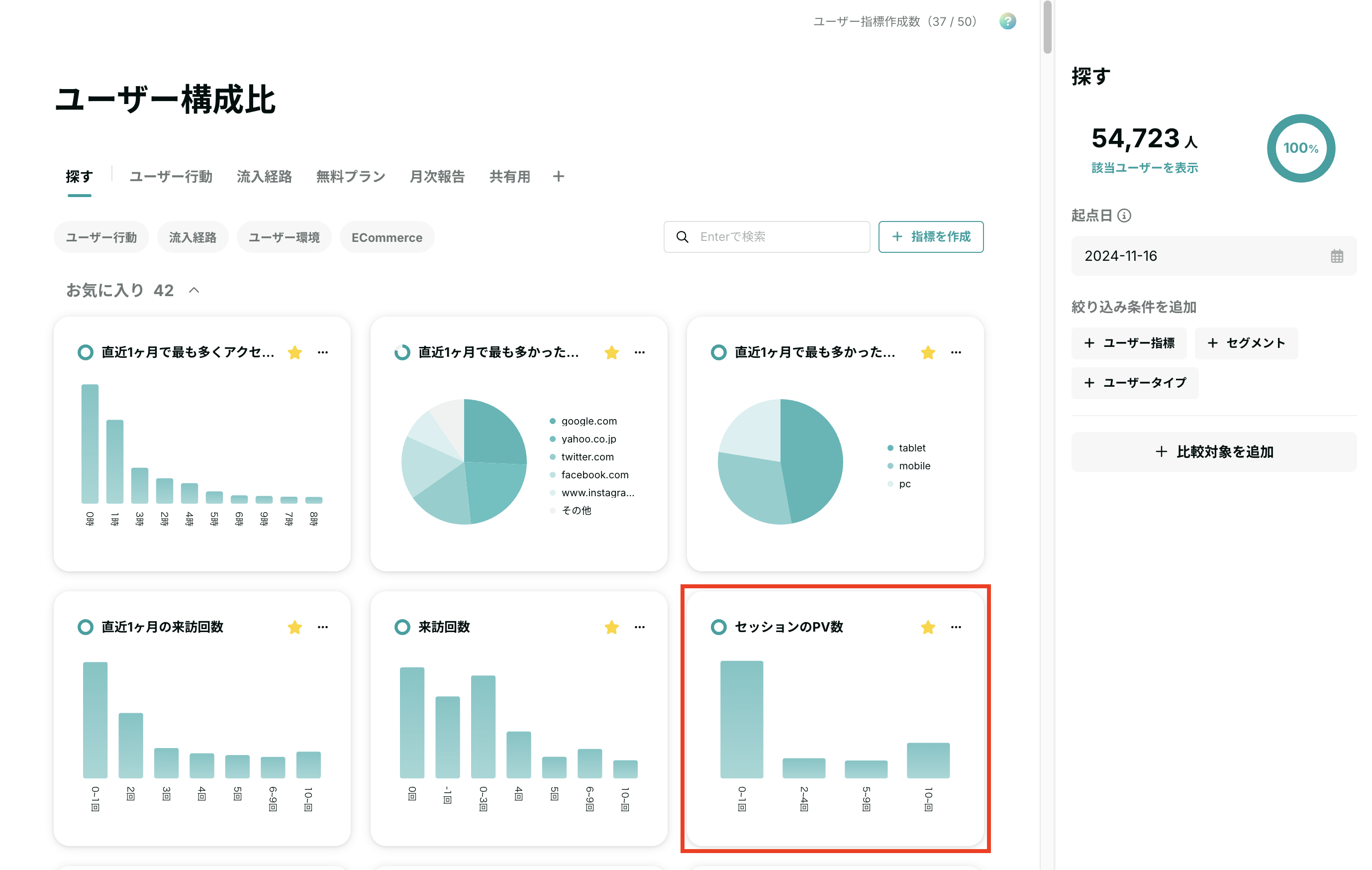The height and width of the screenshot is (870, 1372).
Task: Toggle favorite star on tablet/mobile pie card
Action: 928,352
